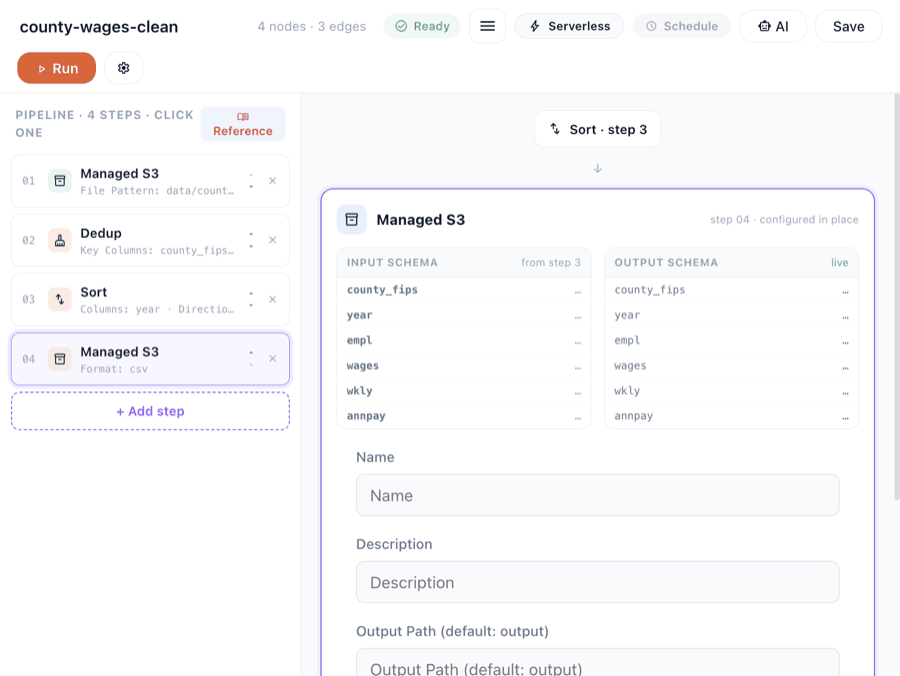Select step 04 Managed S3 in pipeline
This screenshot has width=900, height=676.
pyautogui.click(x=150, y=359)
